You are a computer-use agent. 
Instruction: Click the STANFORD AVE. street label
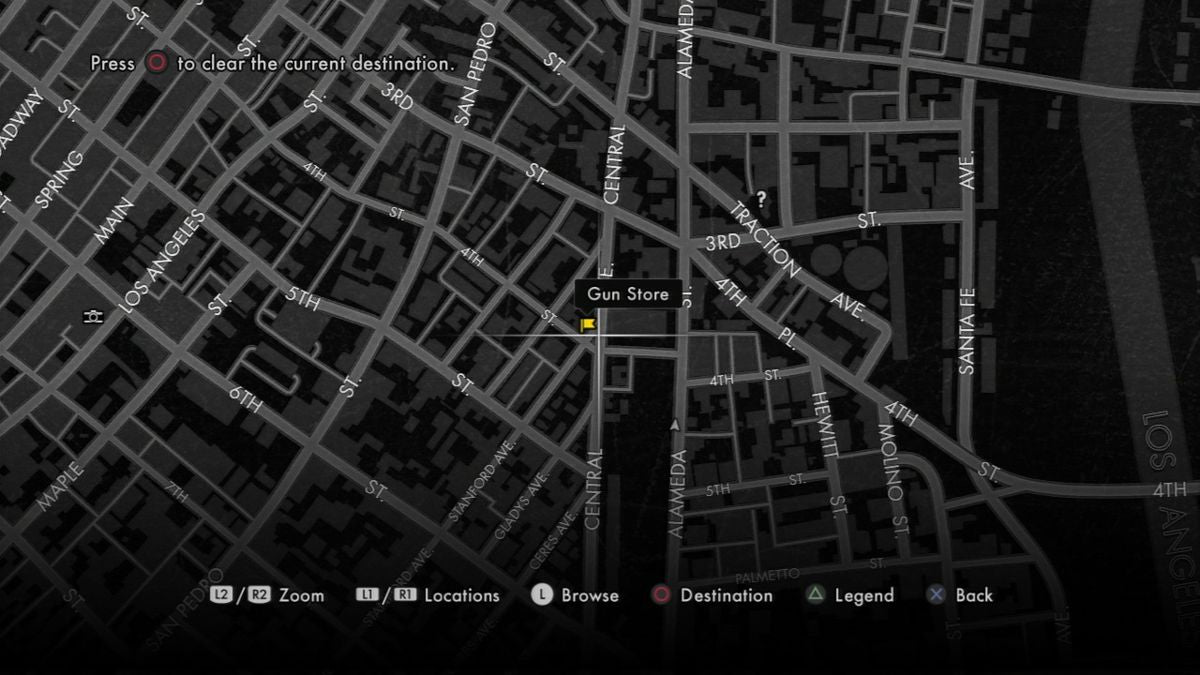click(x=481, y=481)
